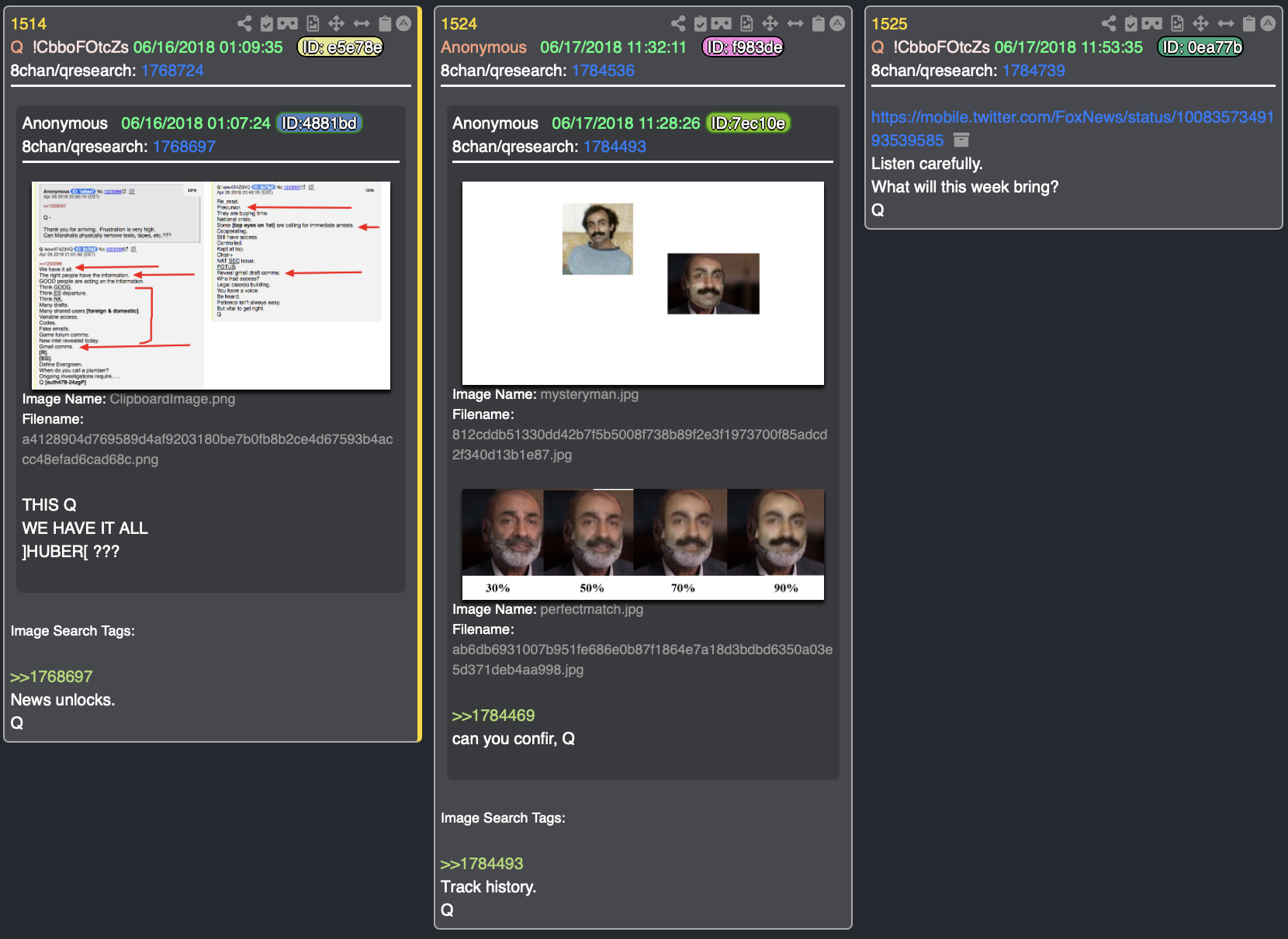Click timestamp 06/17/2018 11:53:35
1288x939 pixels.
click(x=1068, y=47)
